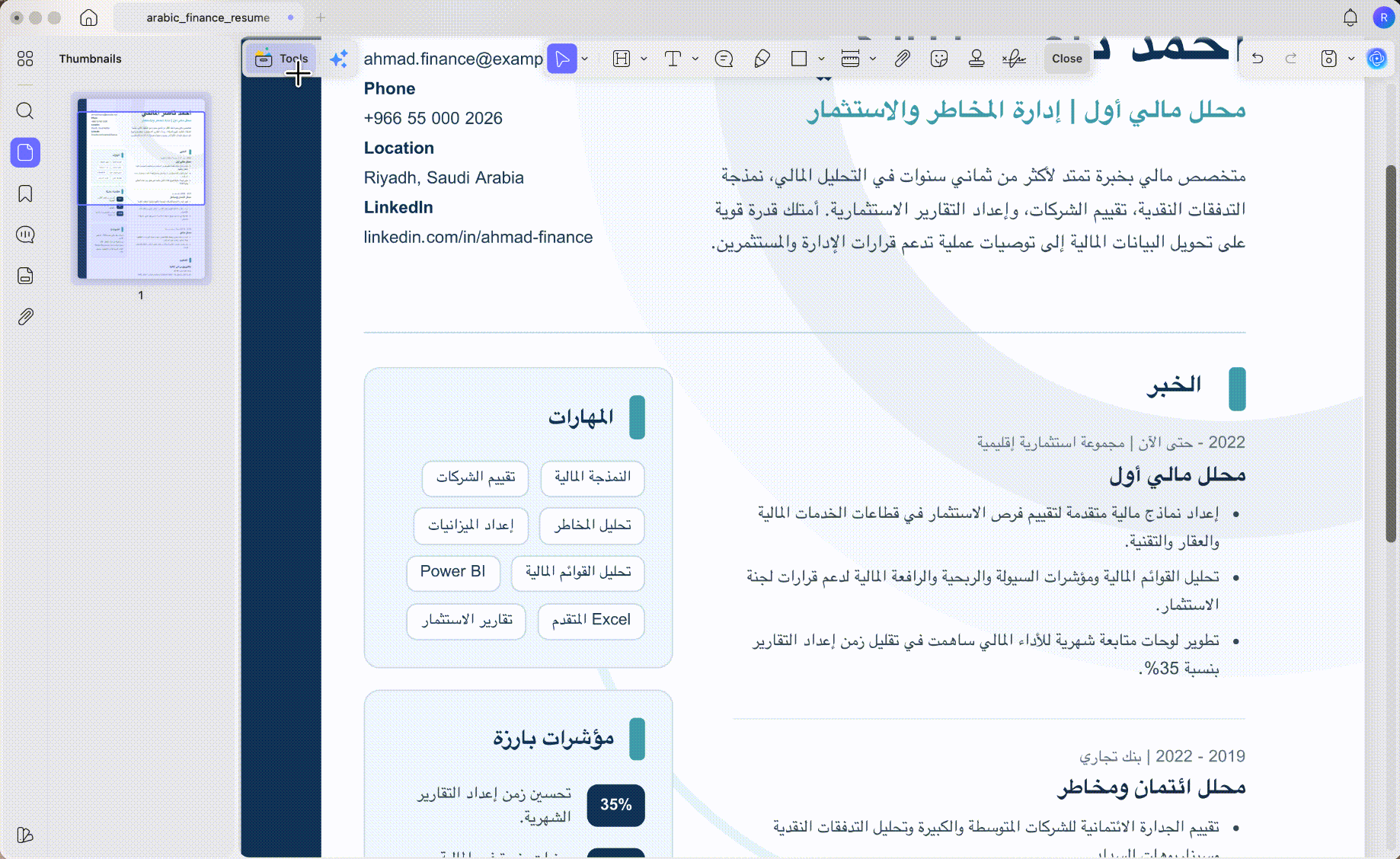Open the comments panel icon
1400x859 pixels.
click(x=25, y=235)
